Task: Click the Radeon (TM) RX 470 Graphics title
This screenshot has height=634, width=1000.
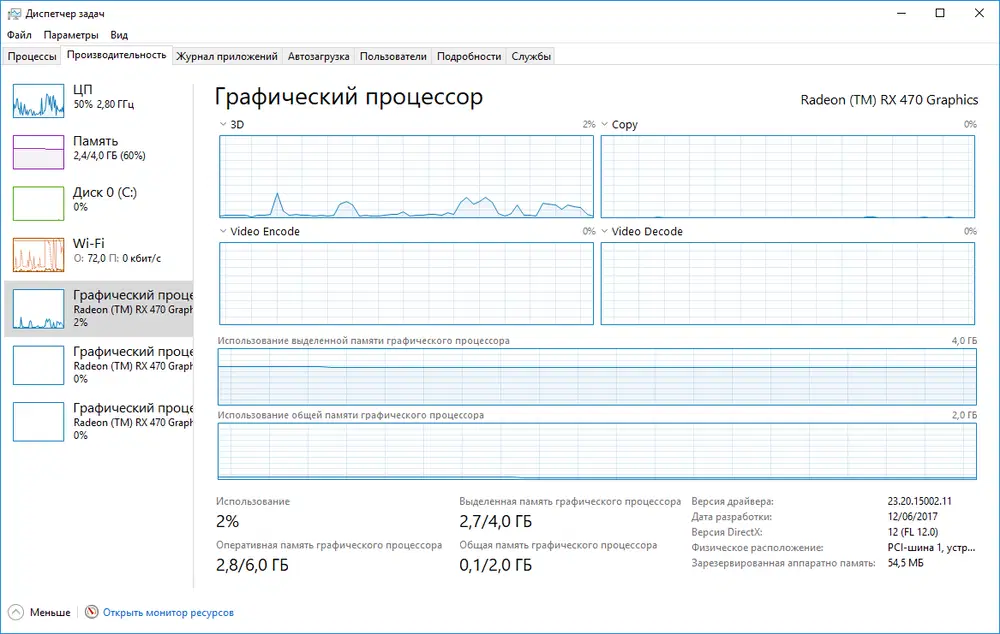Action: (889, 100)
